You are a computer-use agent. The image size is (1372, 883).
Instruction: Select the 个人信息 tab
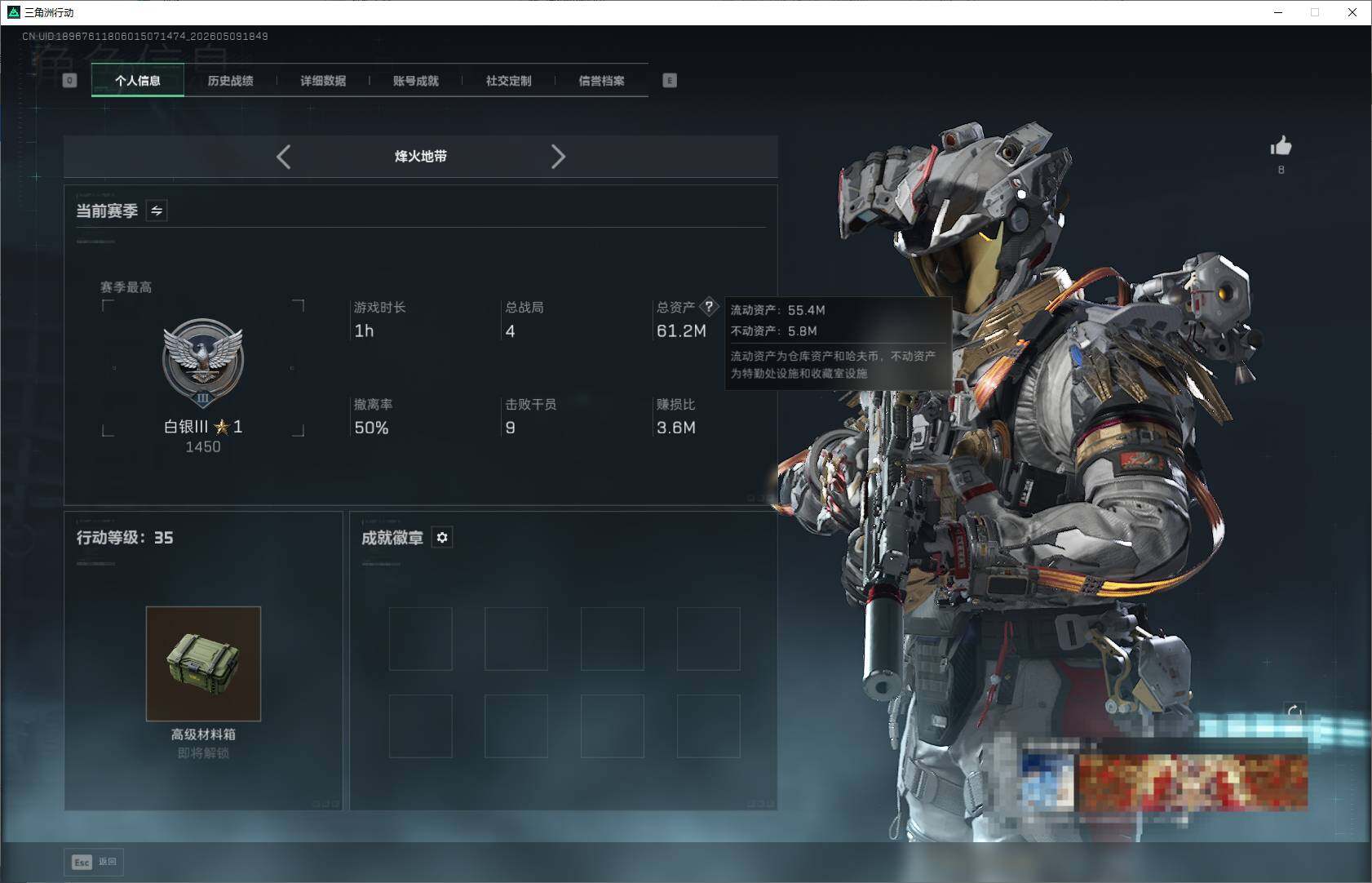138,80
